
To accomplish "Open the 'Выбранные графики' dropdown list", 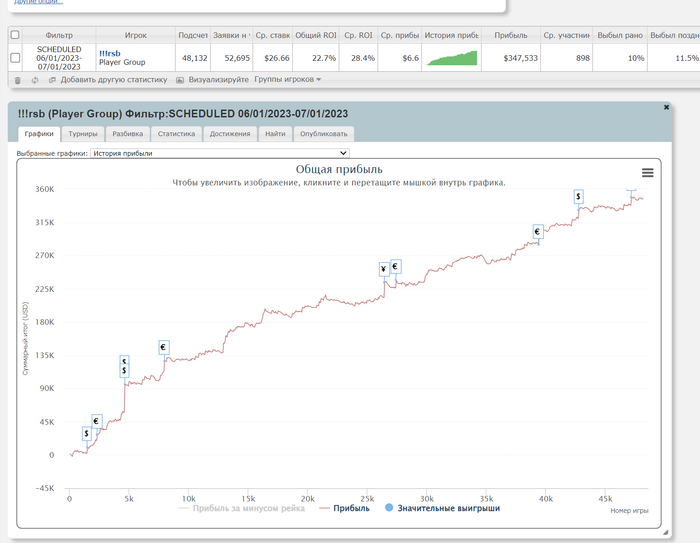I will tap(220, 153).
